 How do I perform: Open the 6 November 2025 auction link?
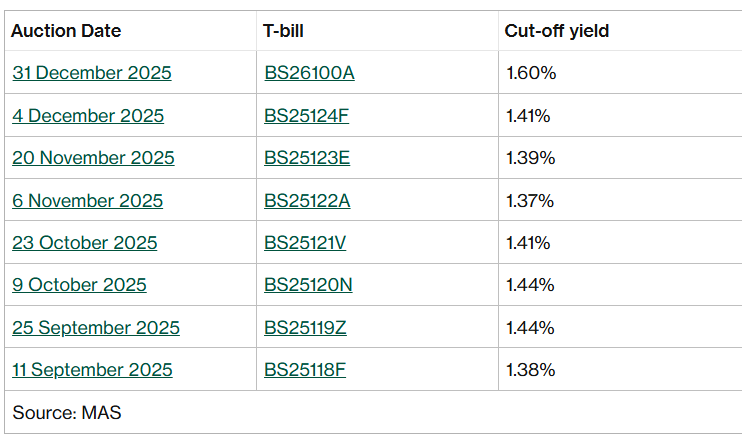click(x=87, y=201)
